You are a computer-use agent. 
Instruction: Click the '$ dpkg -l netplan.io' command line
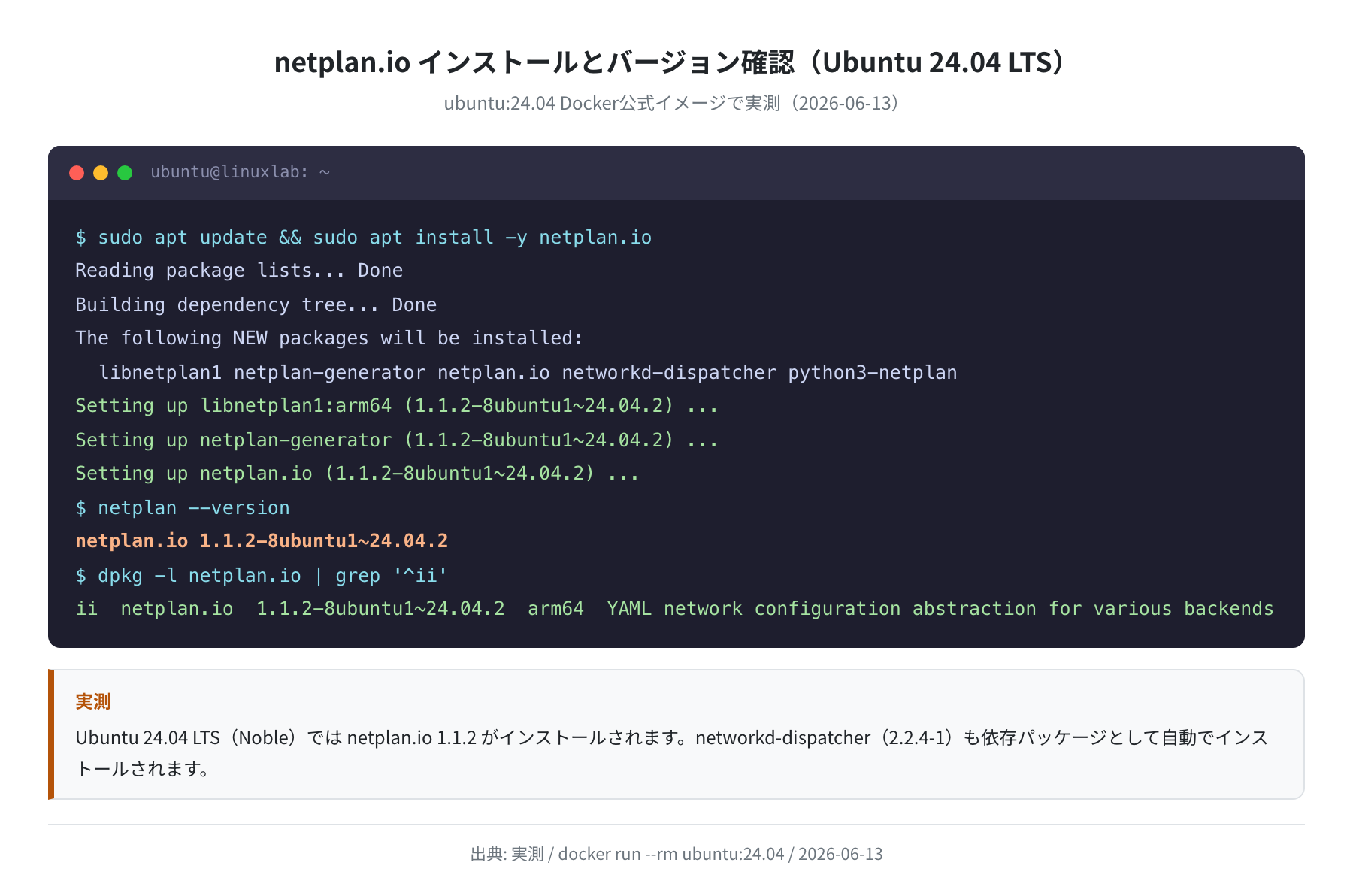[x=262, y=576]
